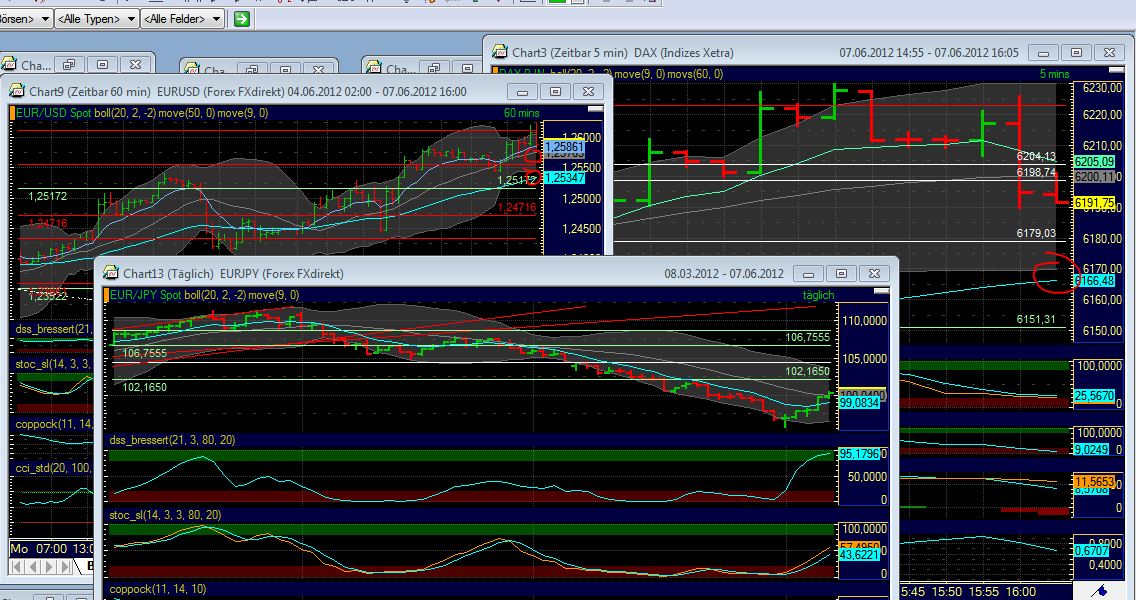Screen dimensions: 1136x600
Task: Click the green execute arrow in the top toolbar
Action: pos(241,18)
